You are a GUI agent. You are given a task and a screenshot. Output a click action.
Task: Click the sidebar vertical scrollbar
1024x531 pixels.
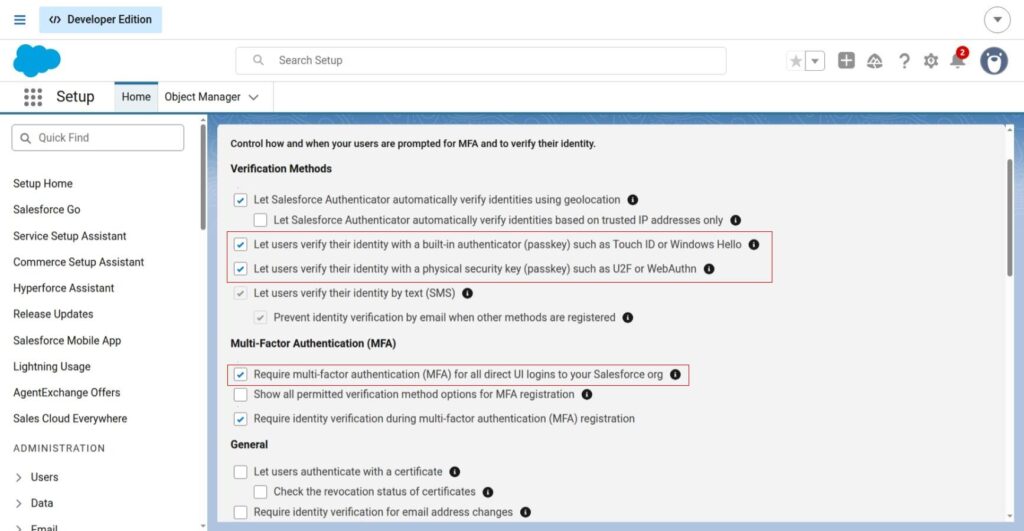[x=203, y=177]
